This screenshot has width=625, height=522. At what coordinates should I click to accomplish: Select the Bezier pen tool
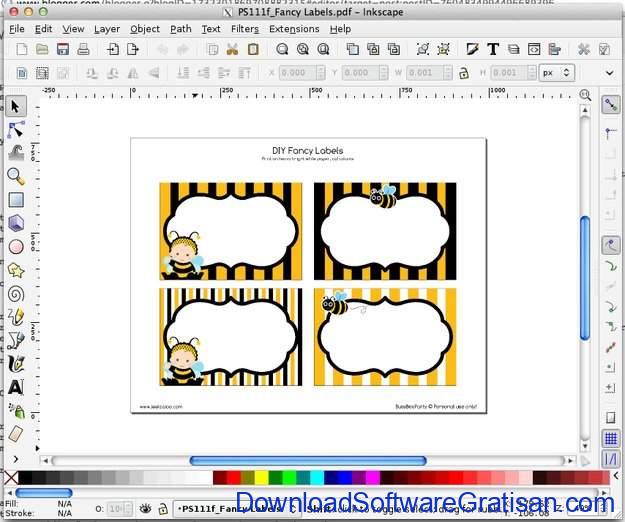pyautogui.click(x=16, y=340)
